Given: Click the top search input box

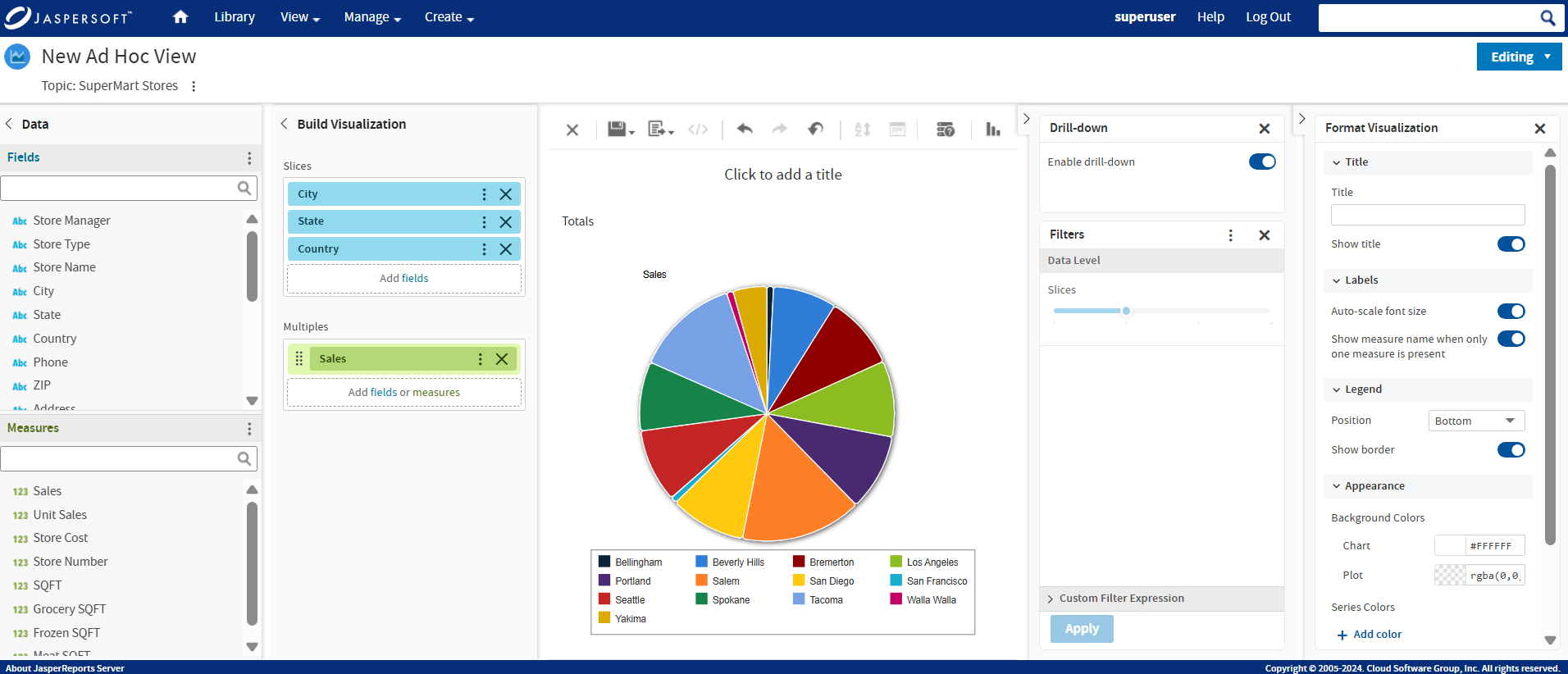Looking at the screenshot, I should [1429, 17].
